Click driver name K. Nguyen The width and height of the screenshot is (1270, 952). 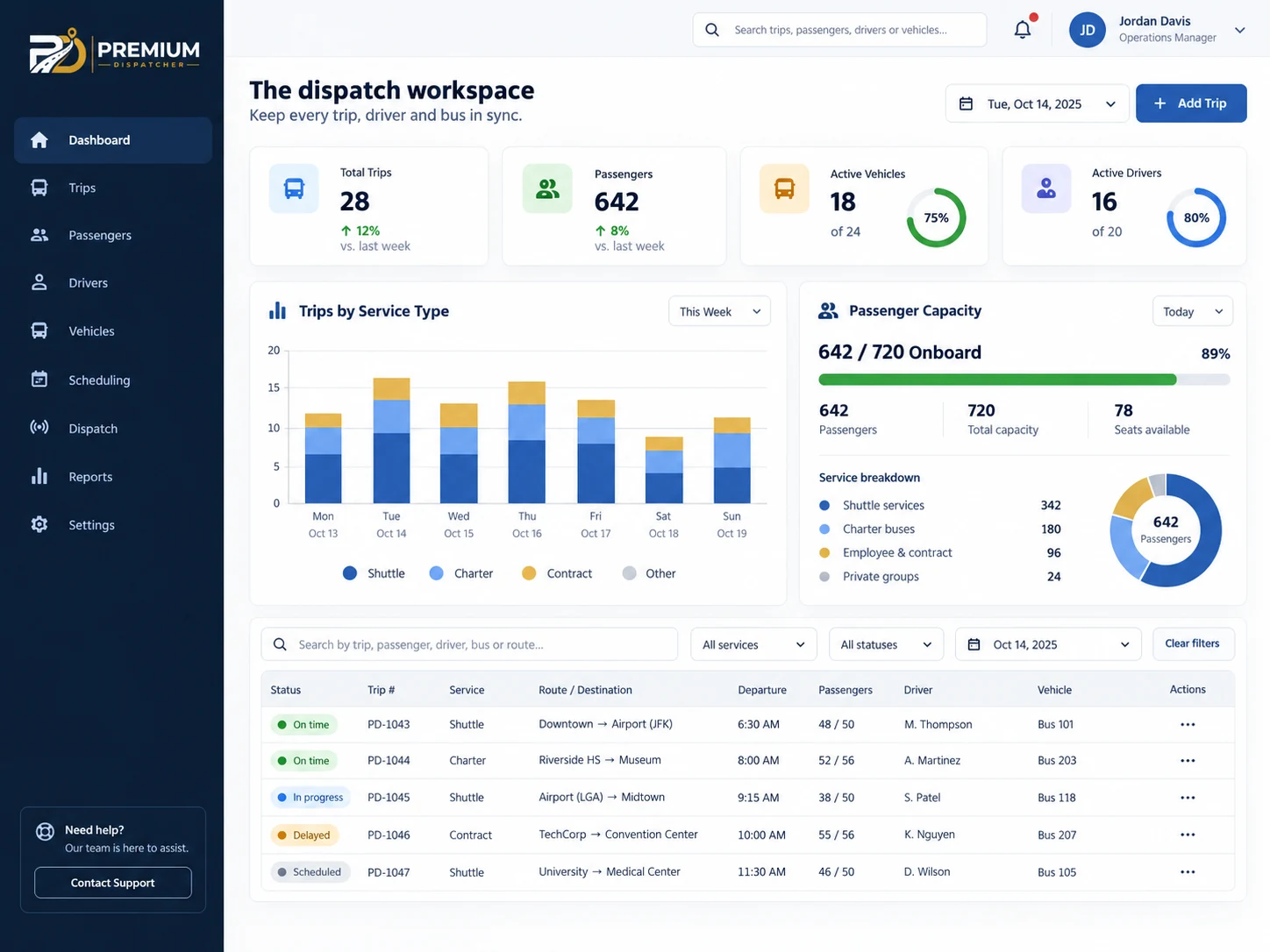click(930, 835)
